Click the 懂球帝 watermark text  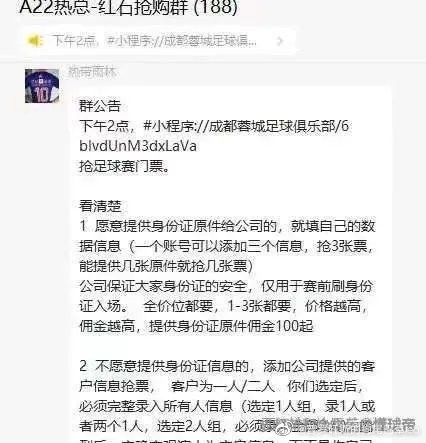click(x=396, y=424)
